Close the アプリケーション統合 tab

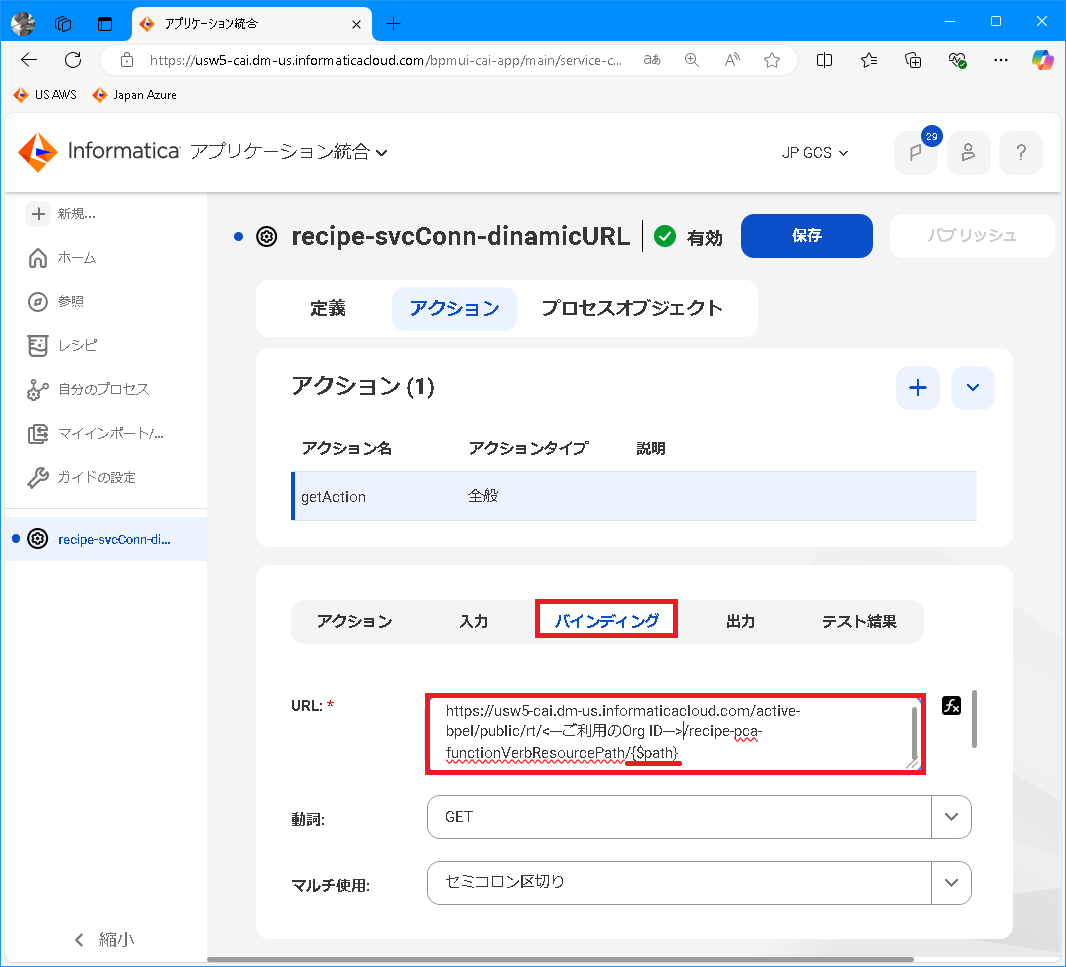[356, 24]
